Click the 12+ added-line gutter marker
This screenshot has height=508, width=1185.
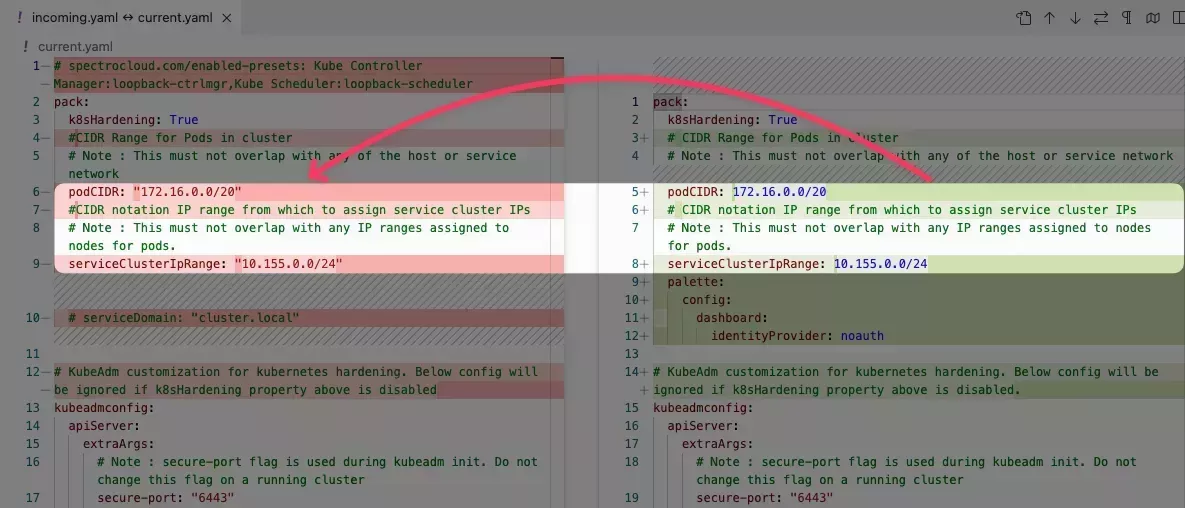(x=636, y=336)
